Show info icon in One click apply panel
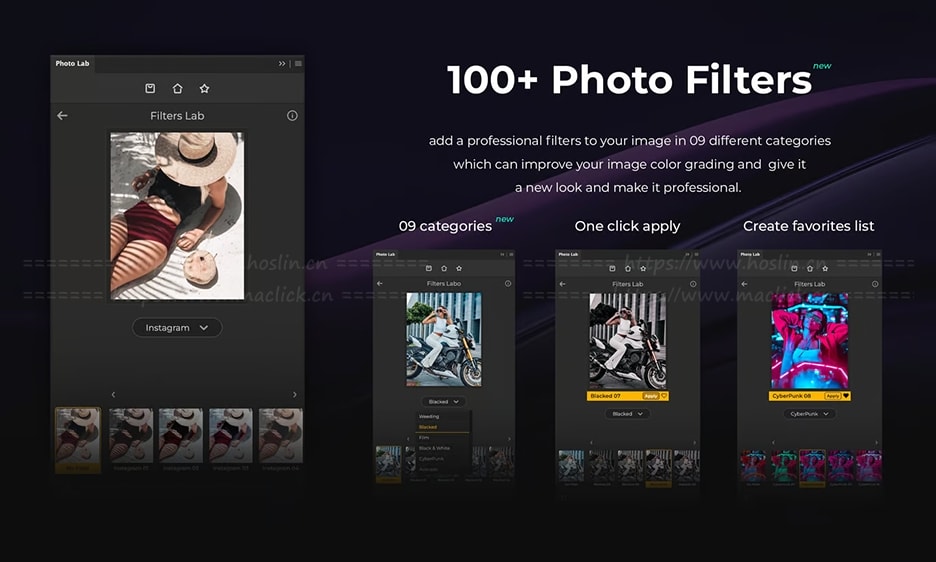 (692, 284)
